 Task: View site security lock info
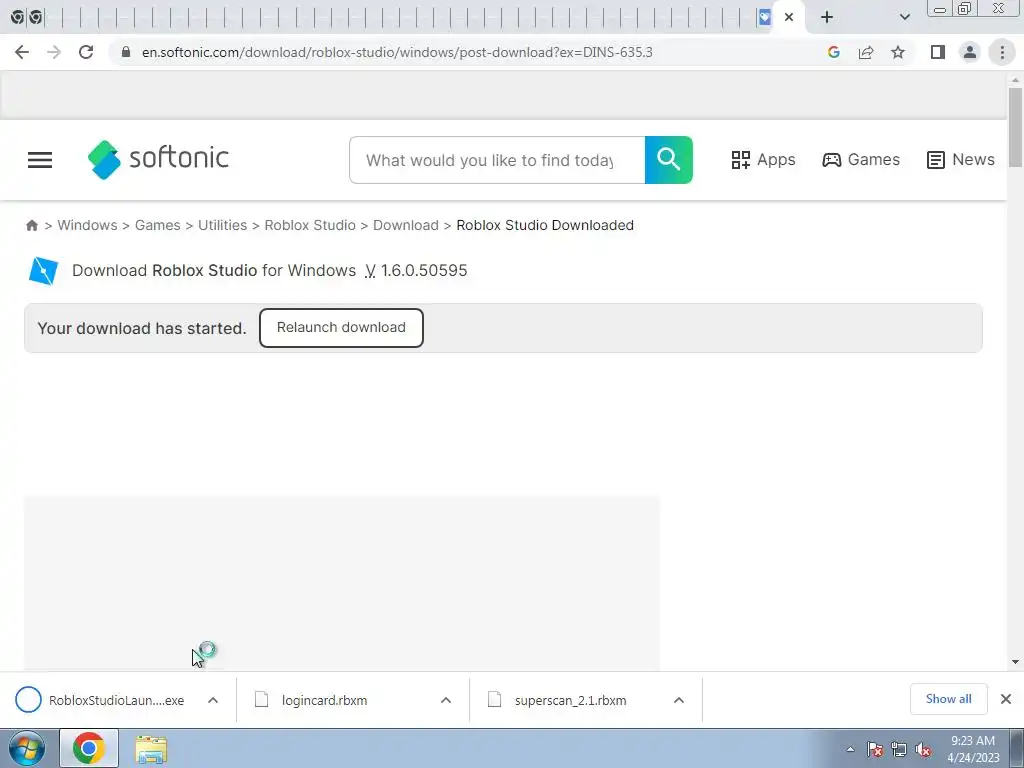126,52
